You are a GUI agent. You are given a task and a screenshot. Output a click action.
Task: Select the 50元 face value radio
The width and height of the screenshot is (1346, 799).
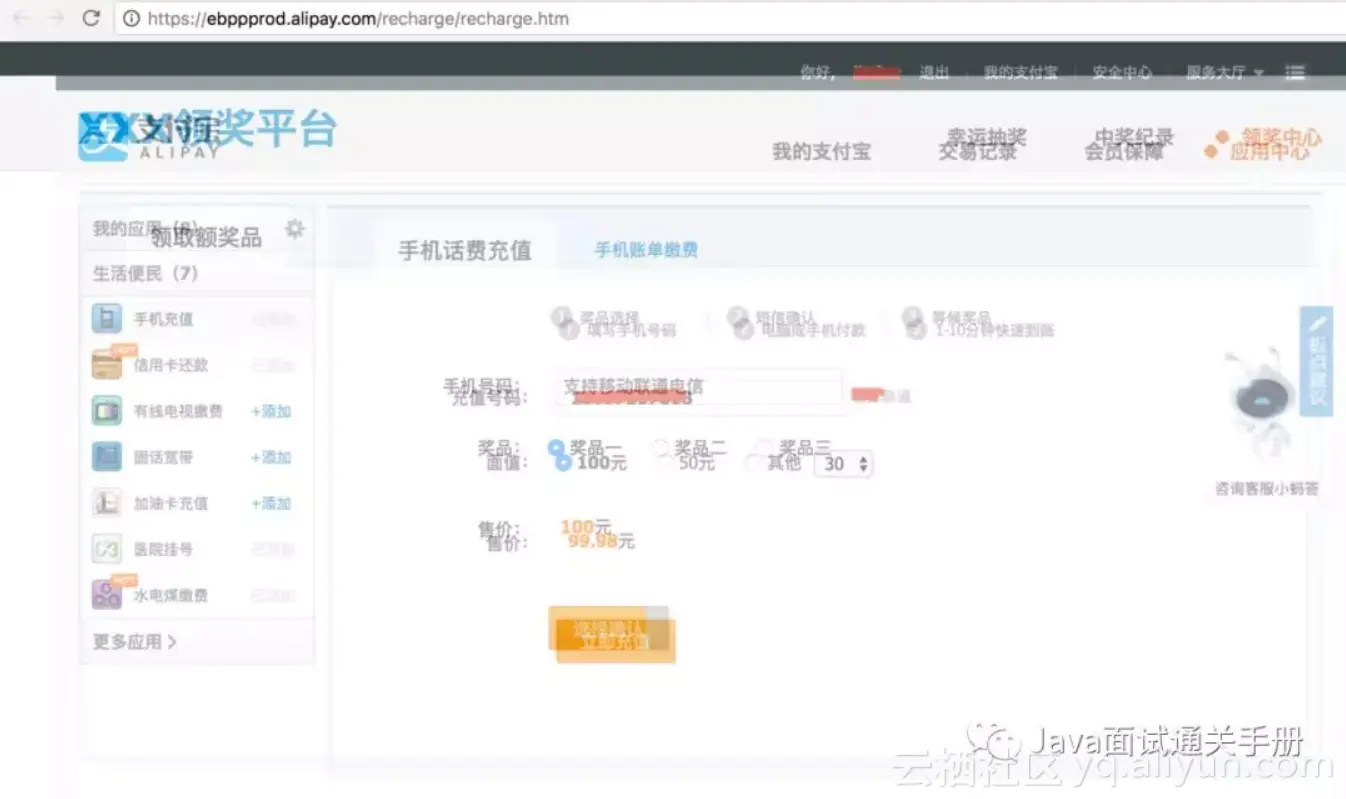click(666, 462)
